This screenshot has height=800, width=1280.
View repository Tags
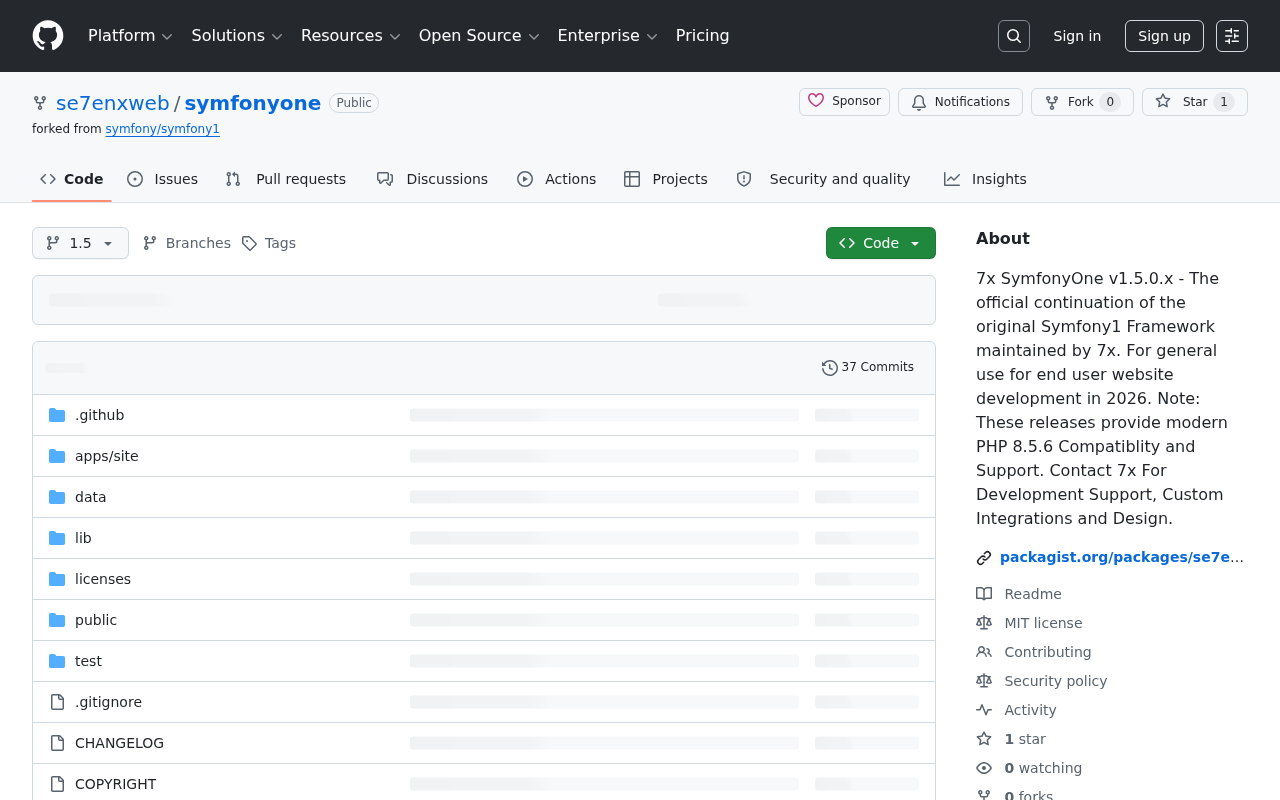pyautogui.click(x=269, y=243)
